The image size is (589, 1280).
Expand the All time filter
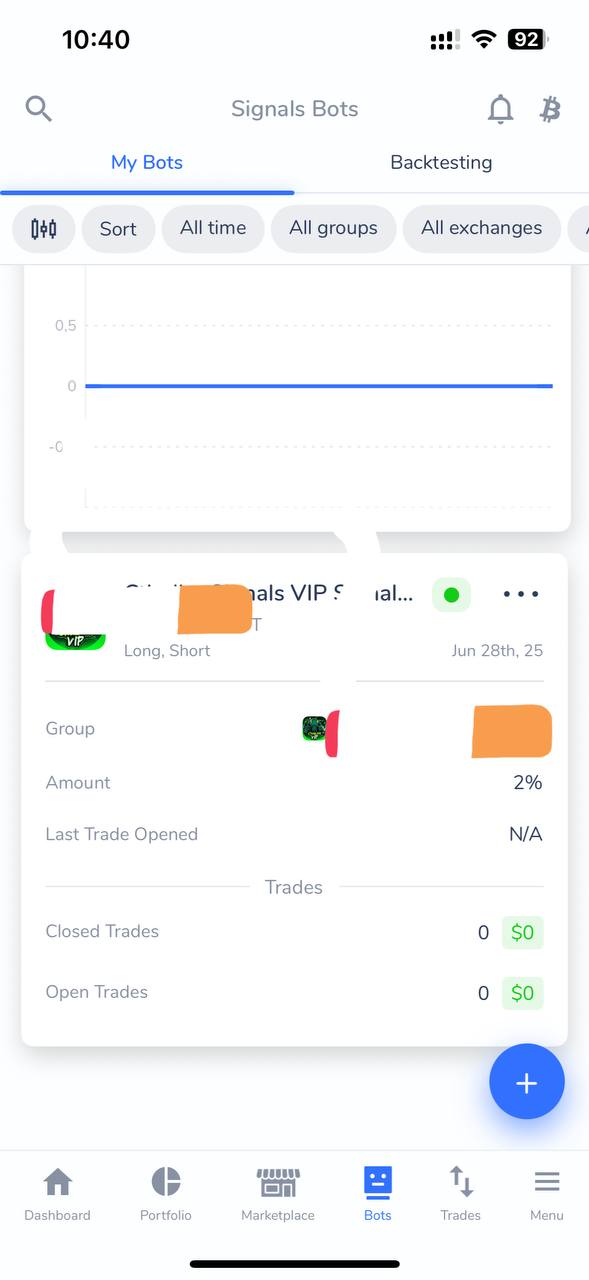click(213, 229)
